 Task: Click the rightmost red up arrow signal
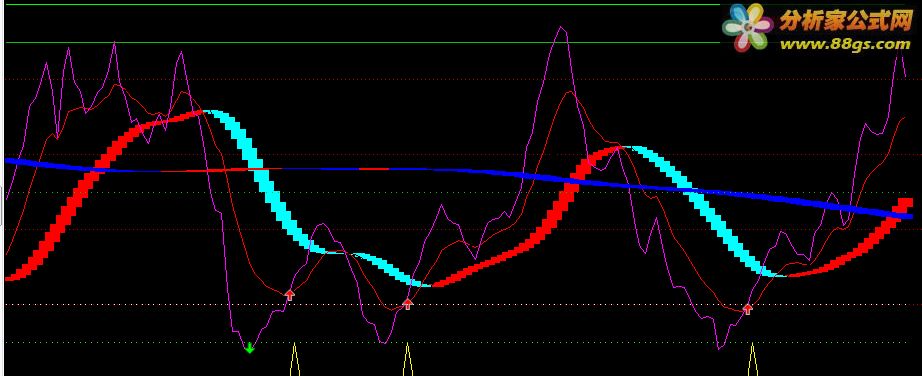[747, 308]
